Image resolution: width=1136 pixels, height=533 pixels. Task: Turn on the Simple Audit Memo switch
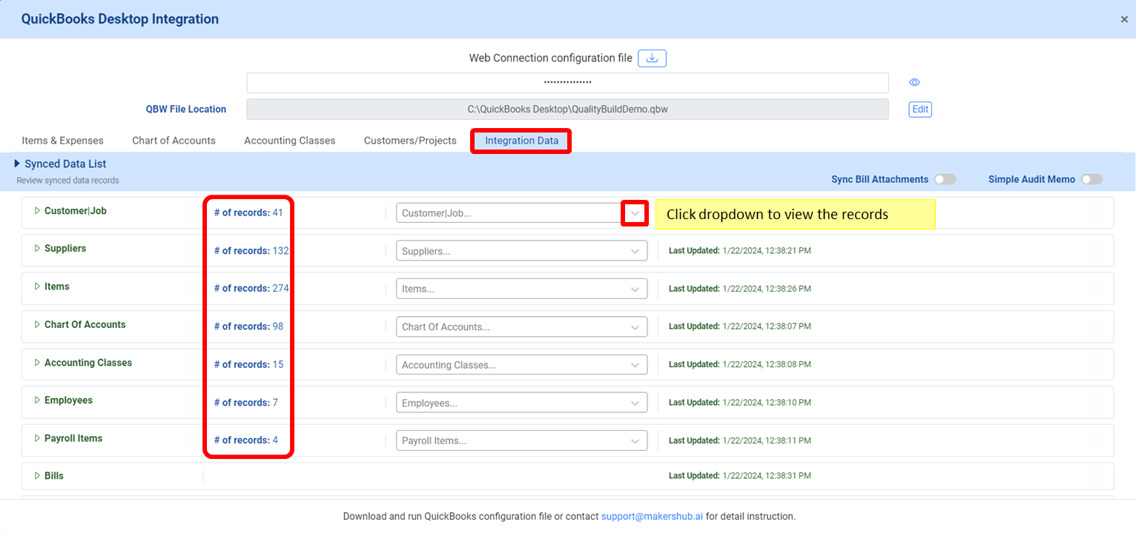[x=1091, y=179]
